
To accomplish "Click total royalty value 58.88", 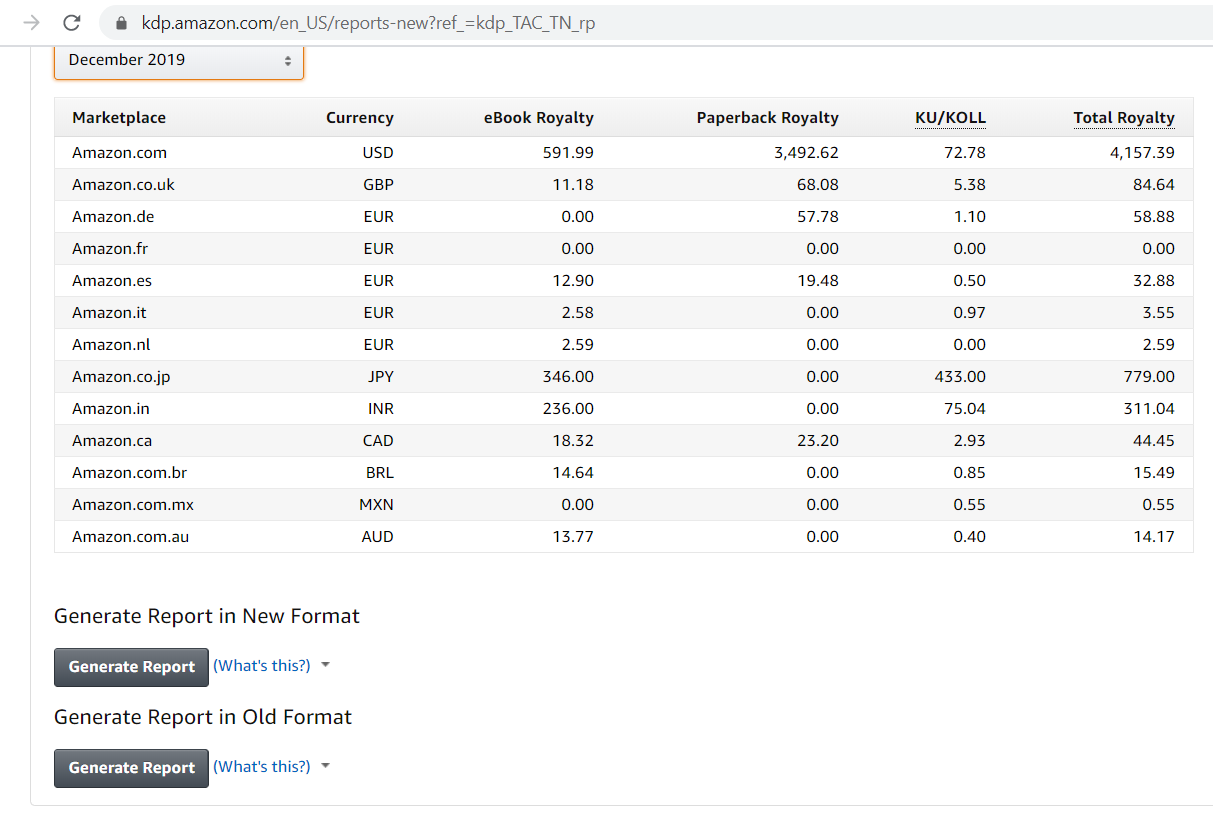I will pos(1154,217).
